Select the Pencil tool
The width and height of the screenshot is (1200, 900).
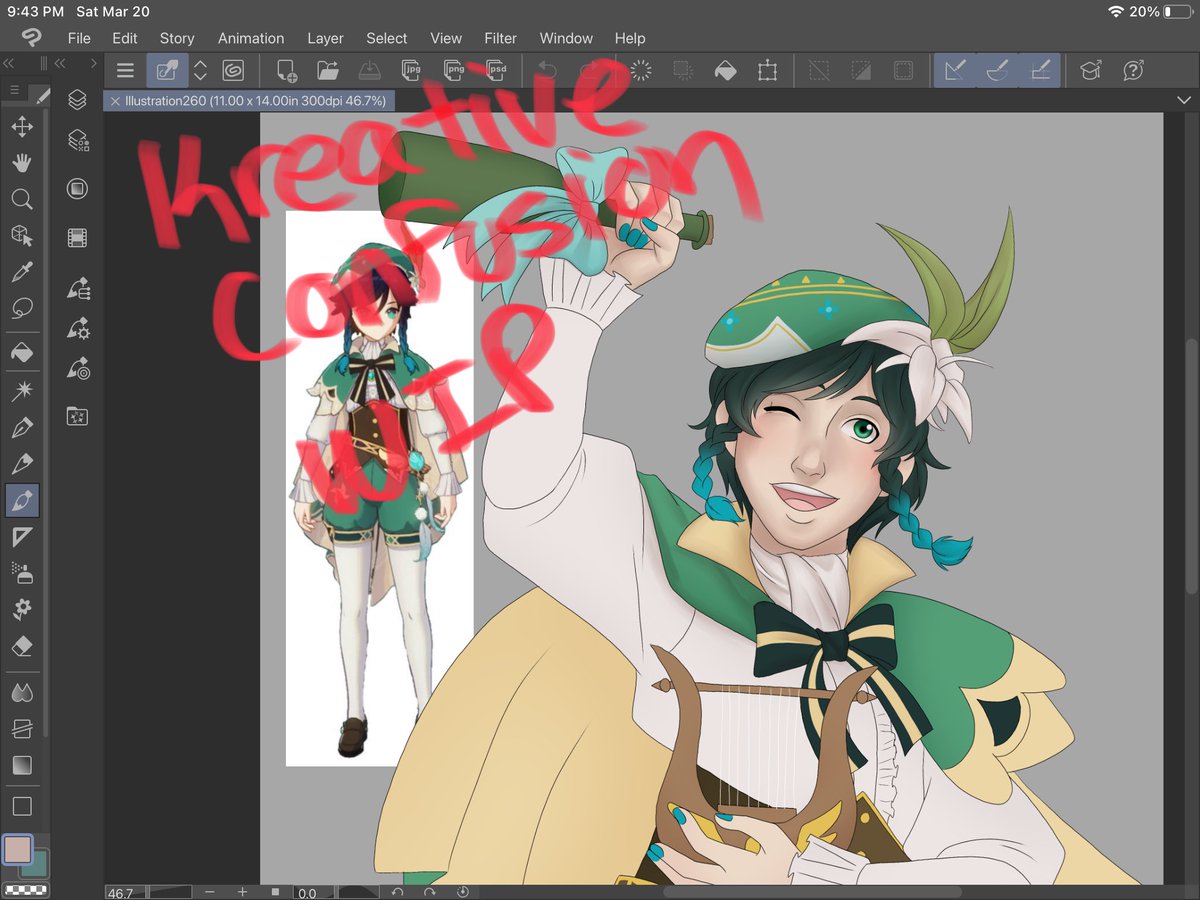point(22,464)
